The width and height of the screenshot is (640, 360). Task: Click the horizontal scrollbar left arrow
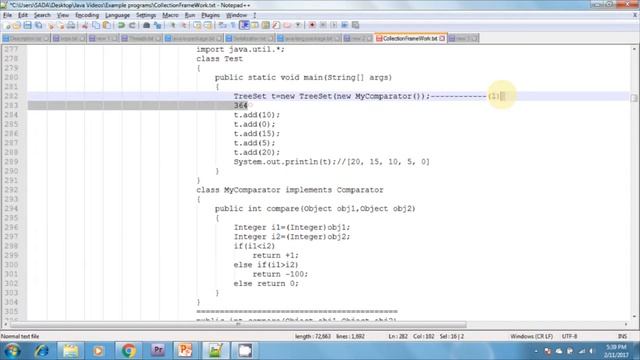coord(5,324)
